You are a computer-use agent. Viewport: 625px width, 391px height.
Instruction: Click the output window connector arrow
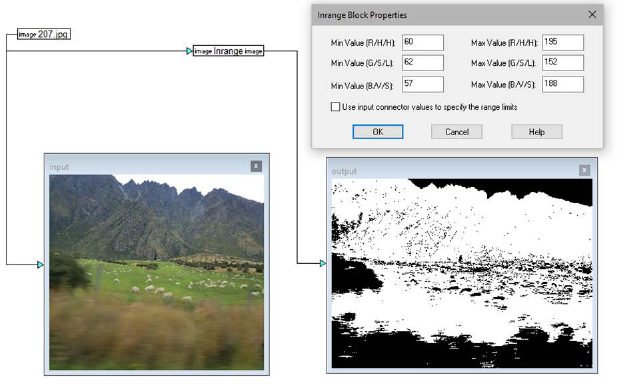322,263
